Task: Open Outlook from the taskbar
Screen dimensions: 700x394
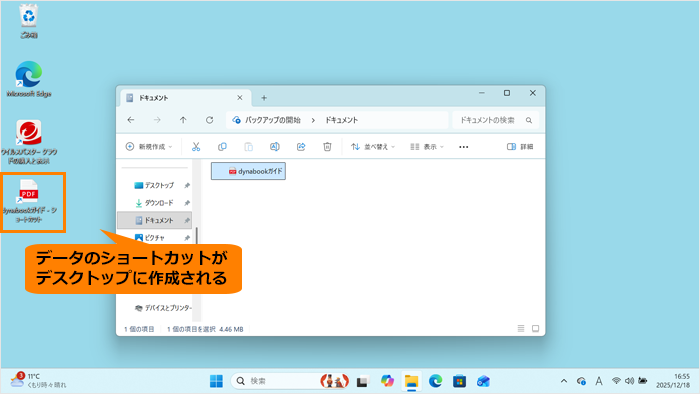Action: coord(483,381)
